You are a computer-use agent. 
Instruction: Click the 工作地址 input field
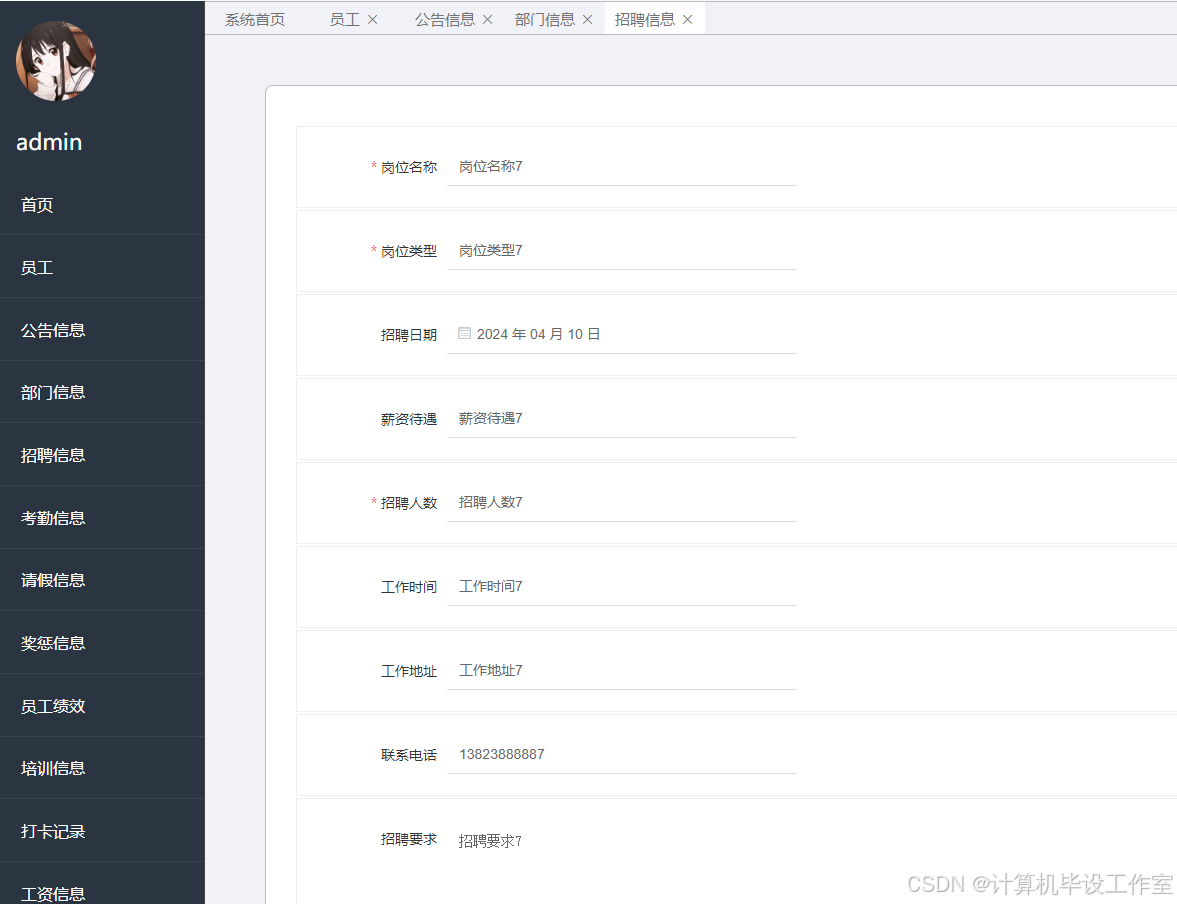(622, 670)
